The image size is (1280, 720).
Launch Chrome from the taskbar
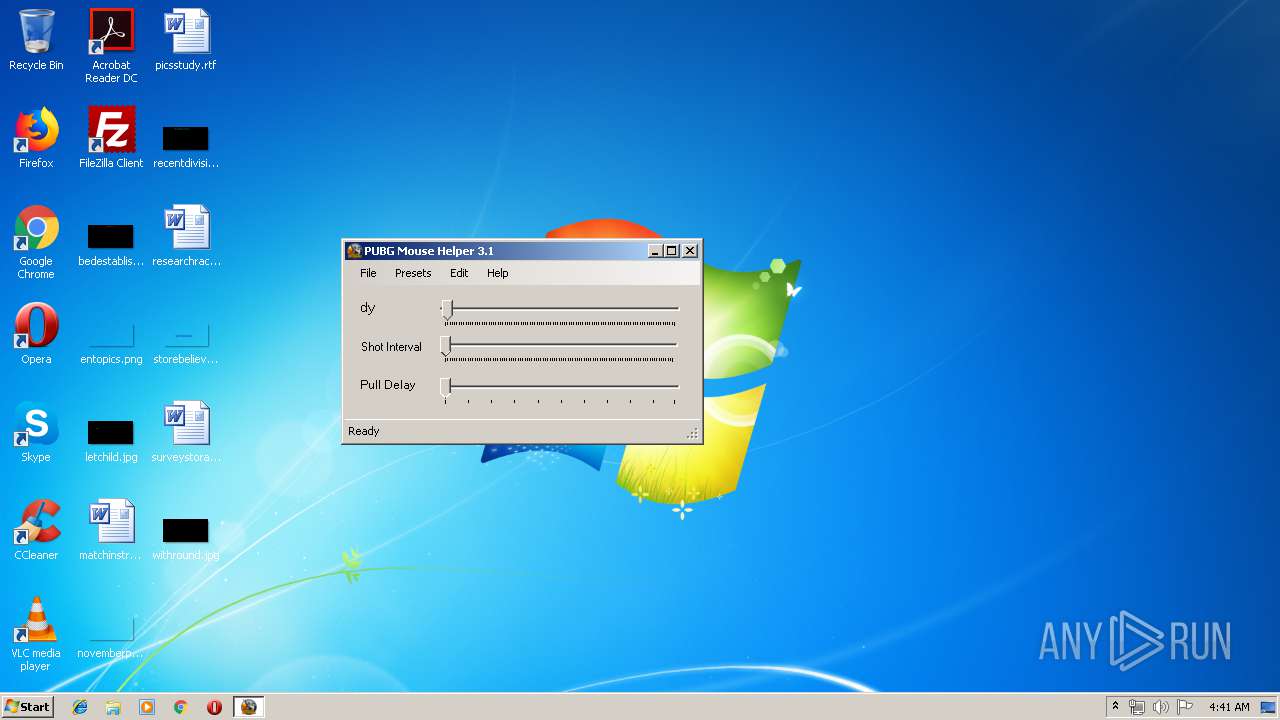(181, 707)
